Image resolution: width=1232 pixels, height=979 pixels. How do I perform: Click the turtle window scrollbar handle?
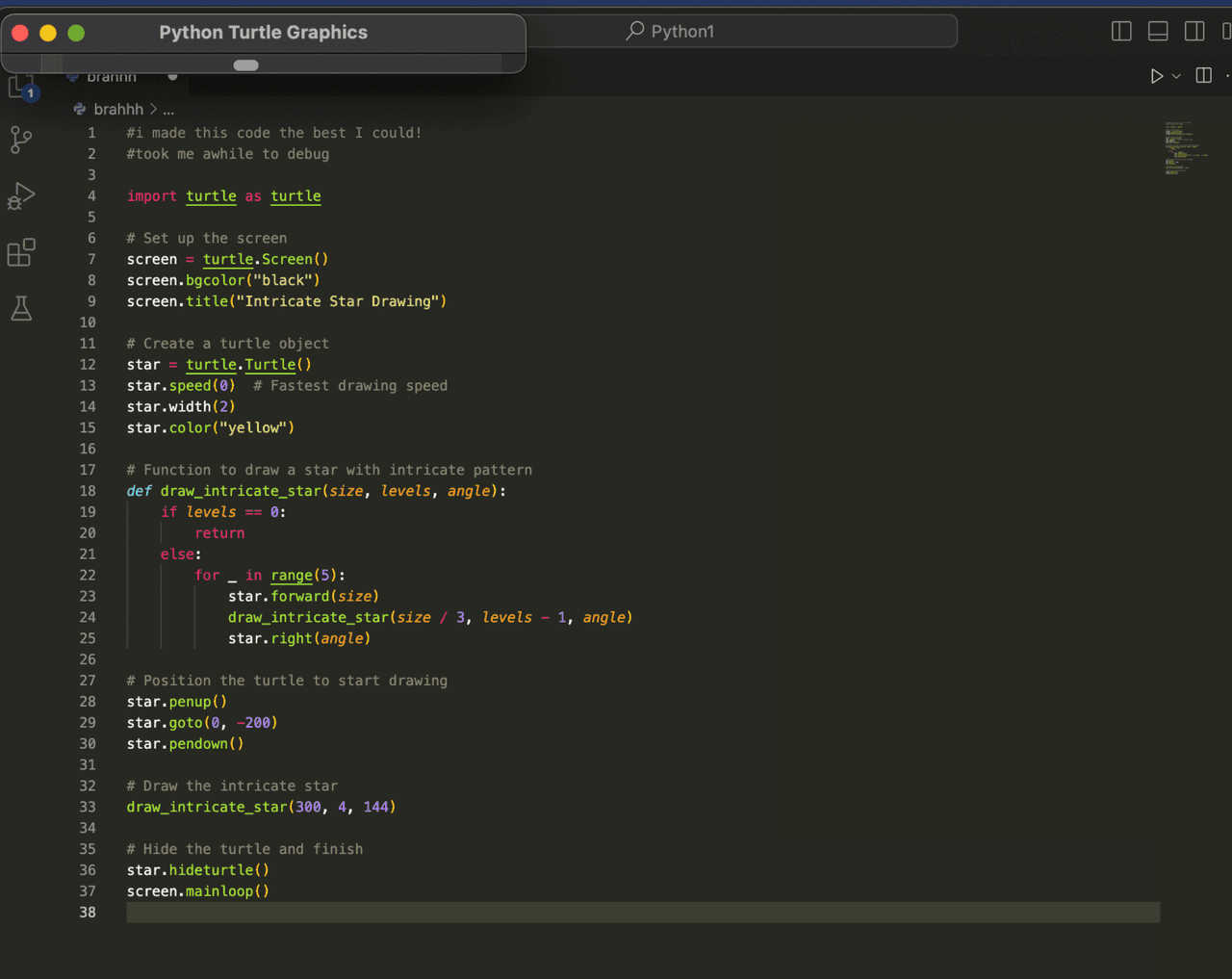[246, 65]
